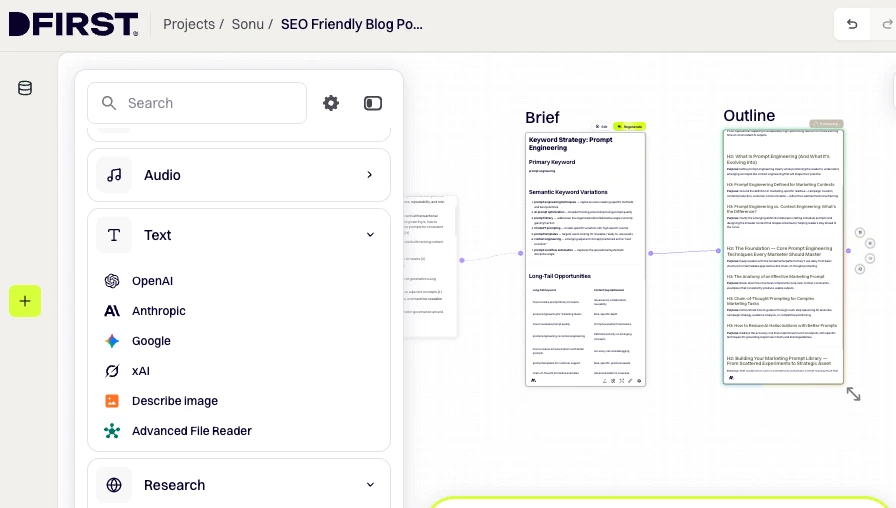Click the Research globe icon
Image resolution: width=896 pixels, height=508 pixels.
click(x=114, y=485)
